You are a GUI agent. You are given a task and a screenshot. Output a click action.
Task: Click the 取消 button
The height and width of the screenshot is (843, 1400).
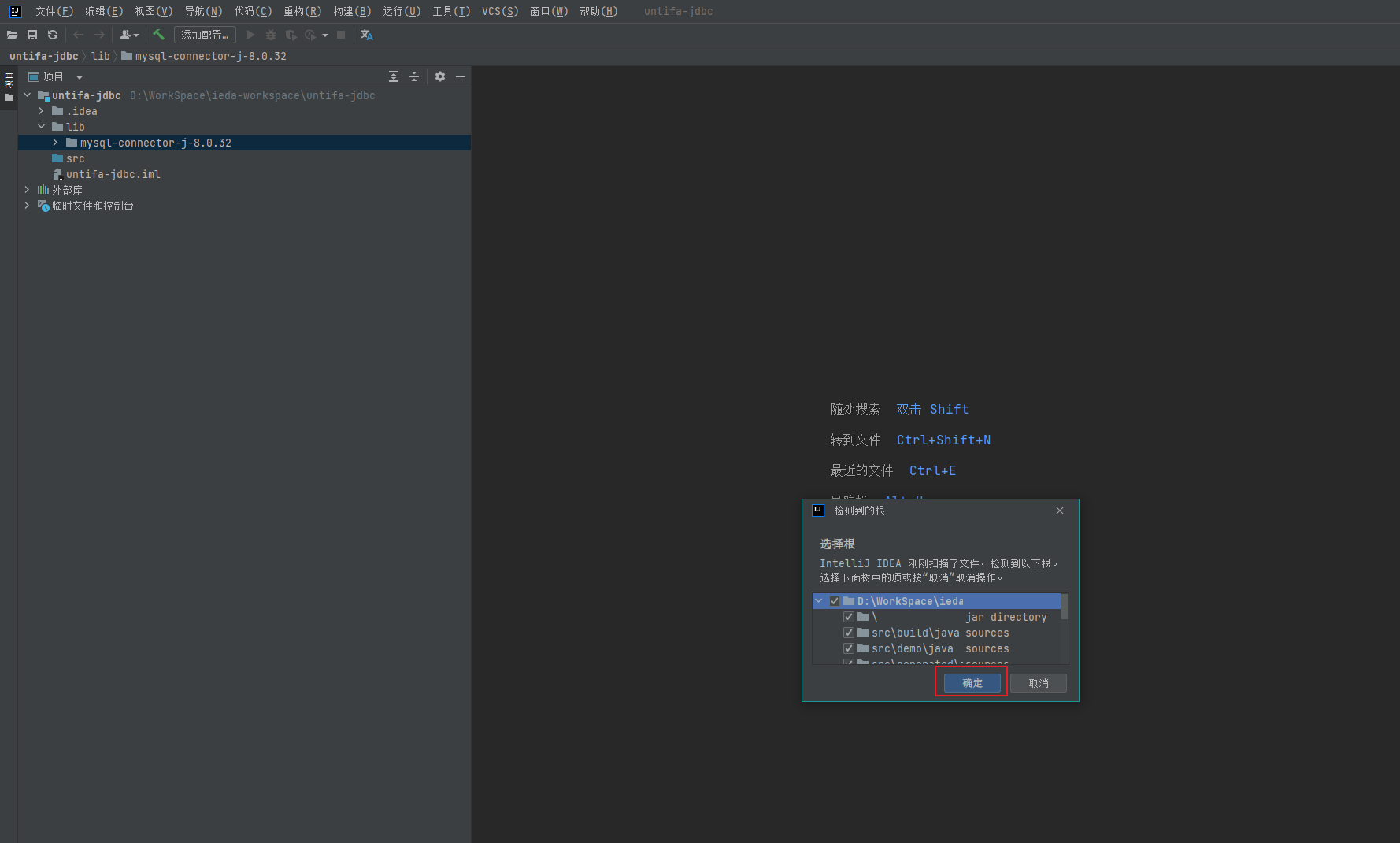1039,683
